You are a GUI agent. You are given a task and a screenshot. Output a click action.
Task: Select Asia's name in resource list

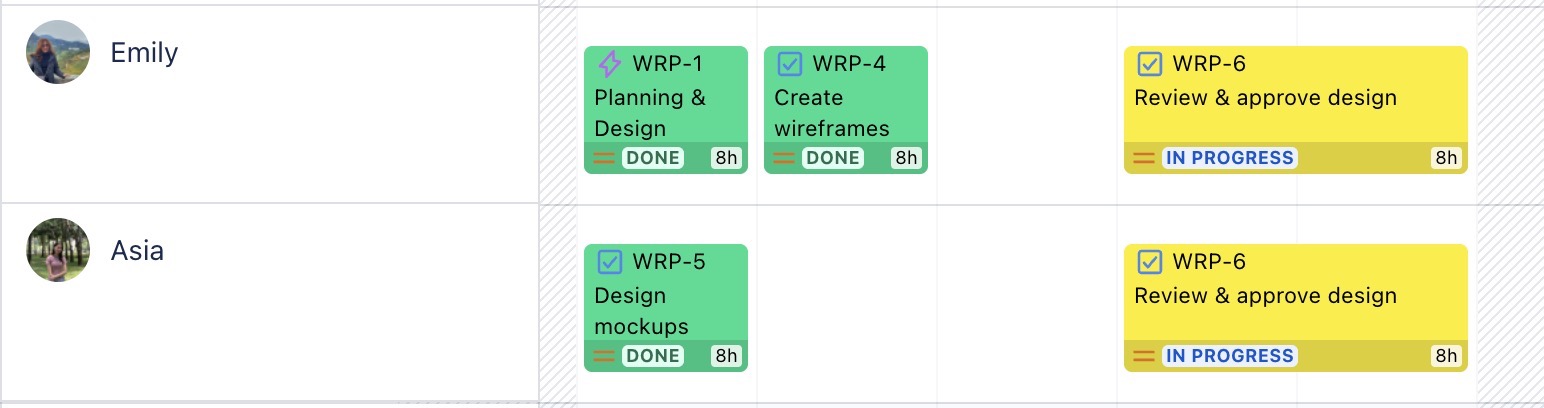pyautogui.click(x=137, y=250)
